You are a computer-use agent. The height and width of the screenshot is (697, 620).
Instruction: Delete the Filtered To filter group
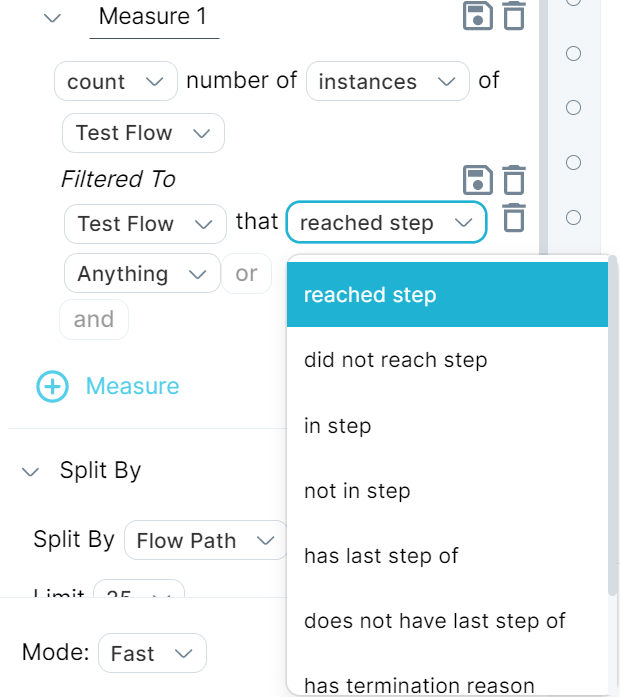(514, 180)
